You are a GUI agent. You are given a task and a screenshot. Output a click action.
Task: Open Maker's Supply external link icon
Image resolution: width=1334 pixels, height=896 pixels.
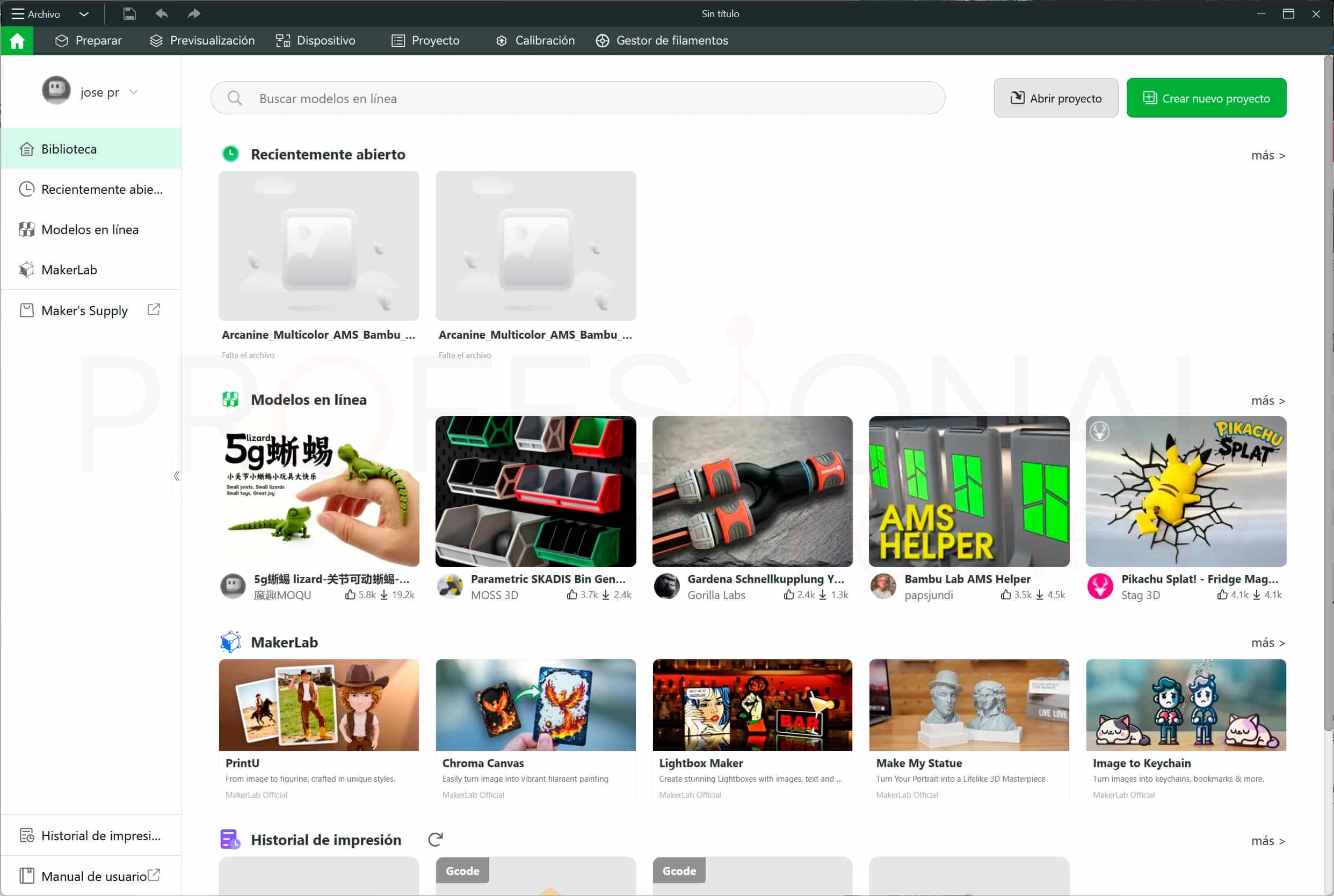tap(154, 310)
